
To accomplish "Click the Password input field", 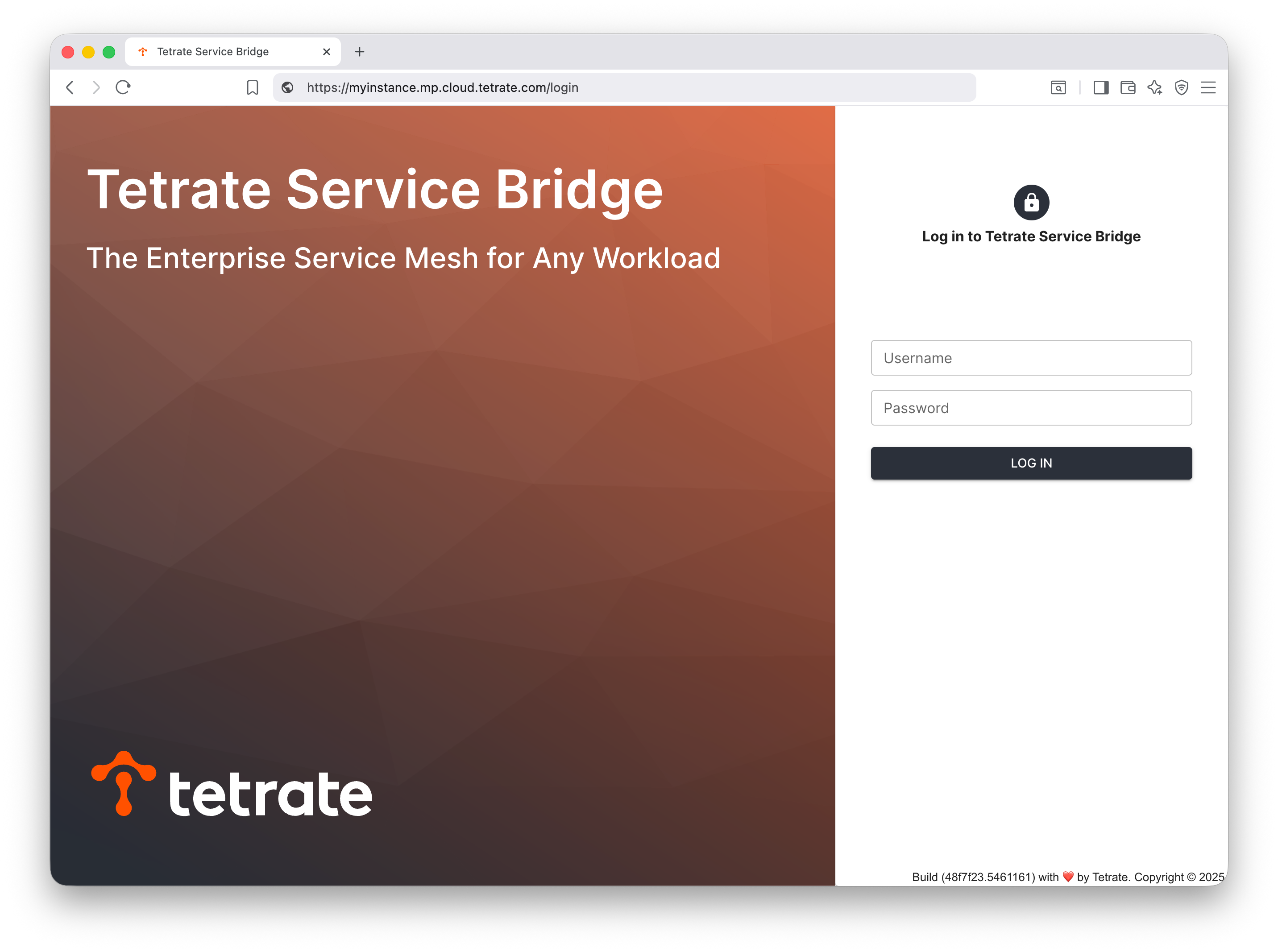I will 1031,408.
